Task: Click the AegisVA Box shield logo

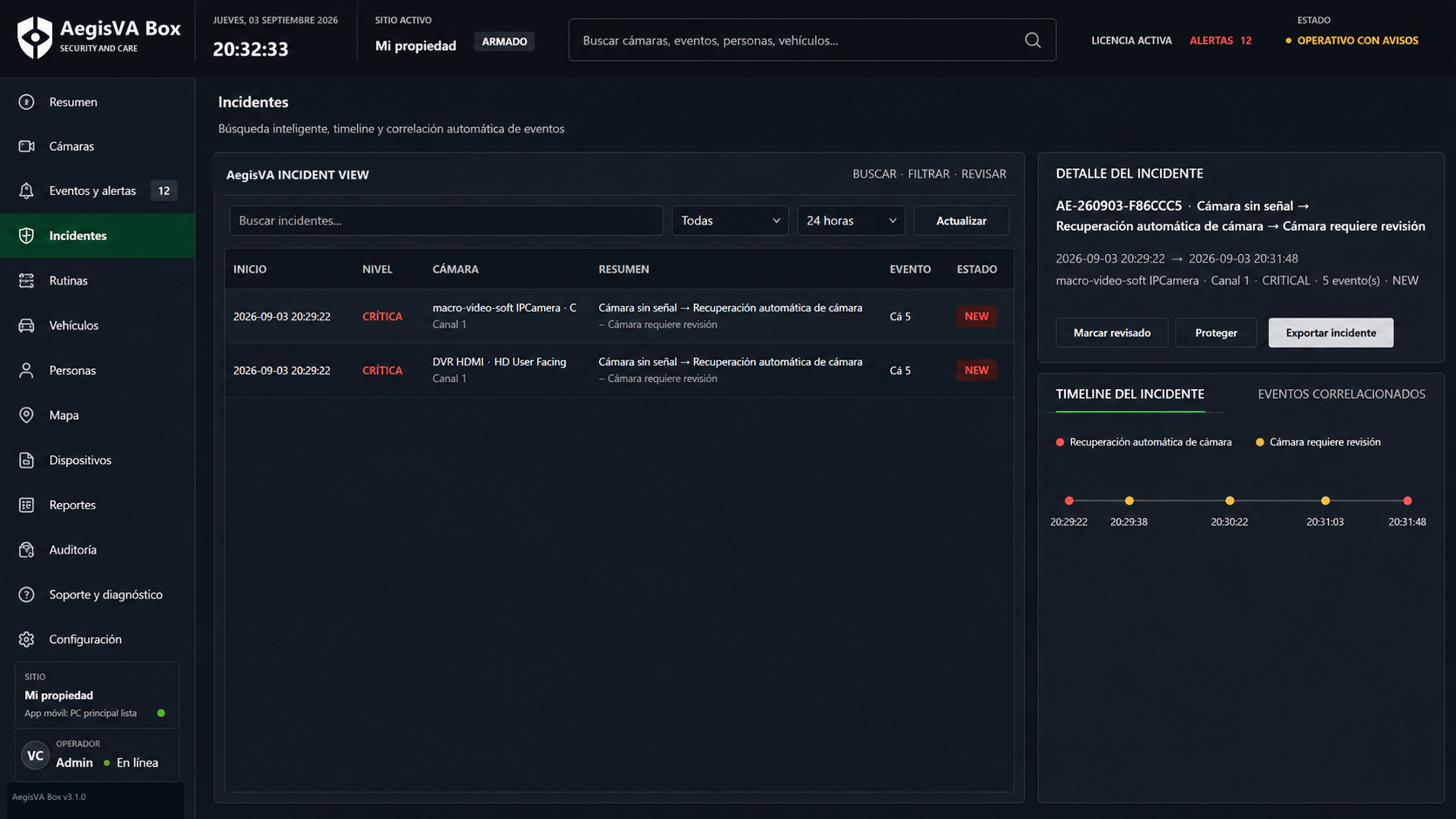Action: point(35,37)
